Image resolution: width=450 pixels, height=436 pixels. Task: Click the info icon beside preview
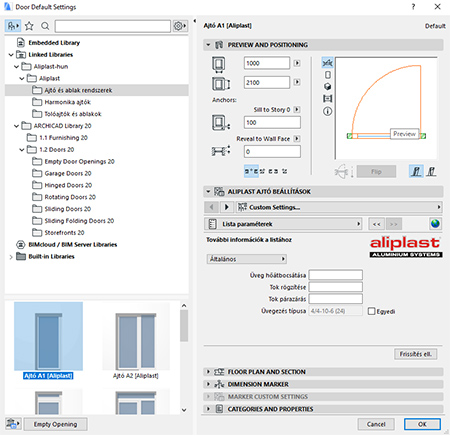tap(328, 111)
